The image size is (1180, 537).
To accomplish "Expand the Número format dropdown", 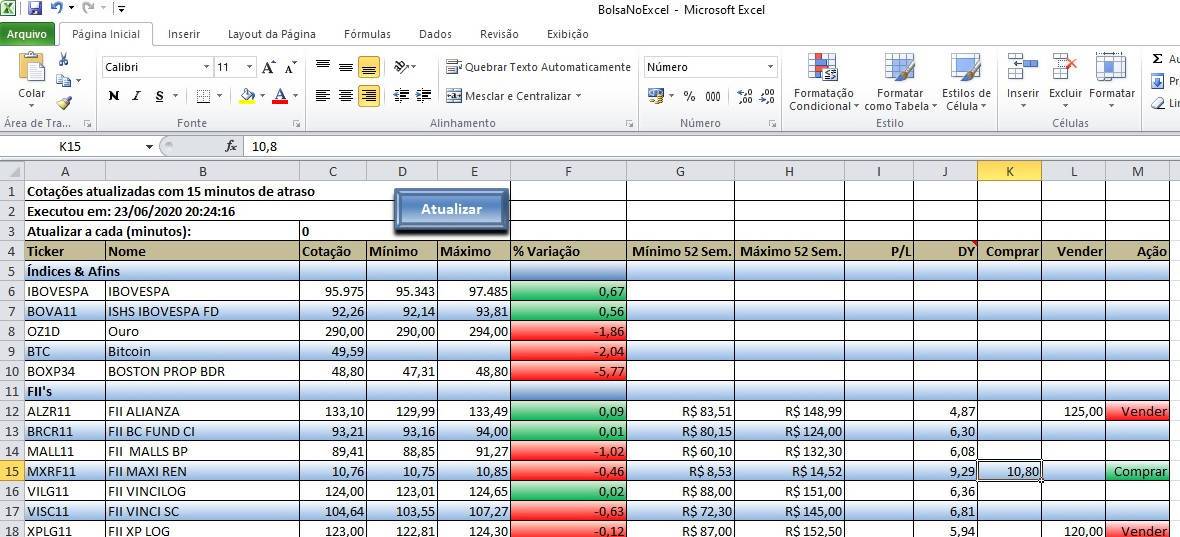I will pos(770,67).
